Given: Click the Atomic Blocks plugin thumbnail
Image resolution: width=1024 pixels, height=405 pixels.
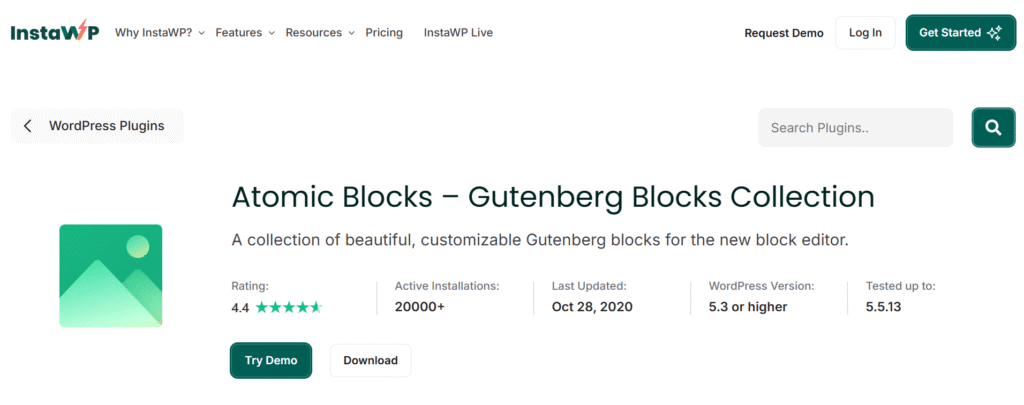Looking at the screenshot, I should [x=111, y=275].
